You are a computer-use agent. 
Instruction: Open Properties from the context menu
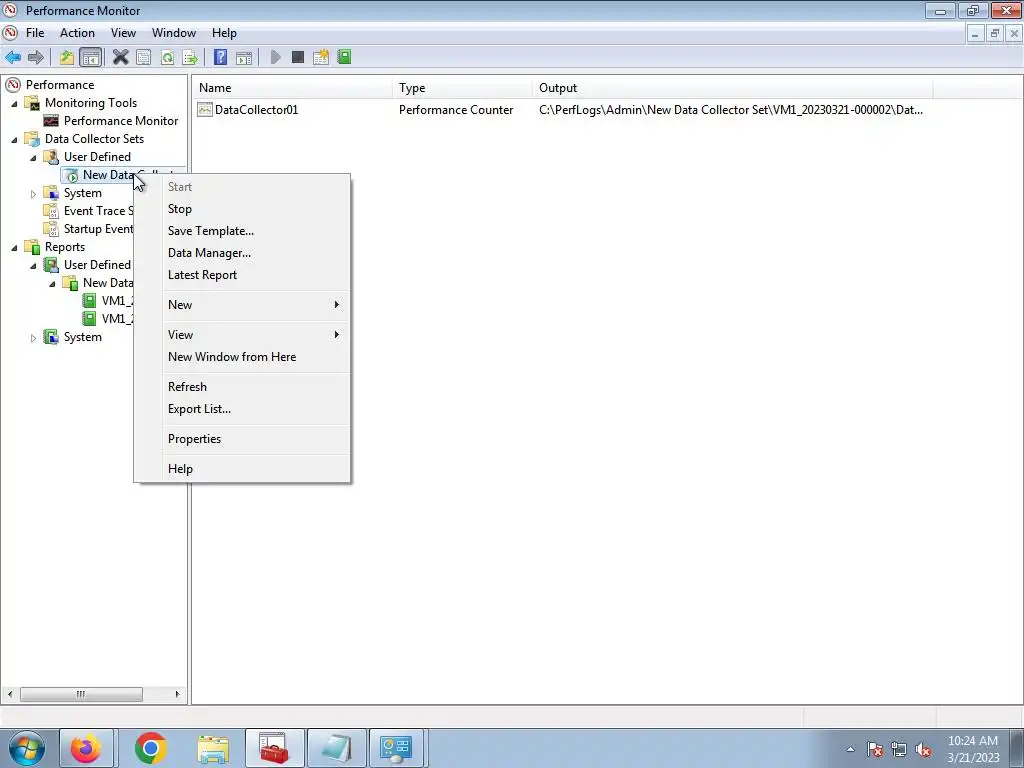point(242,440)
